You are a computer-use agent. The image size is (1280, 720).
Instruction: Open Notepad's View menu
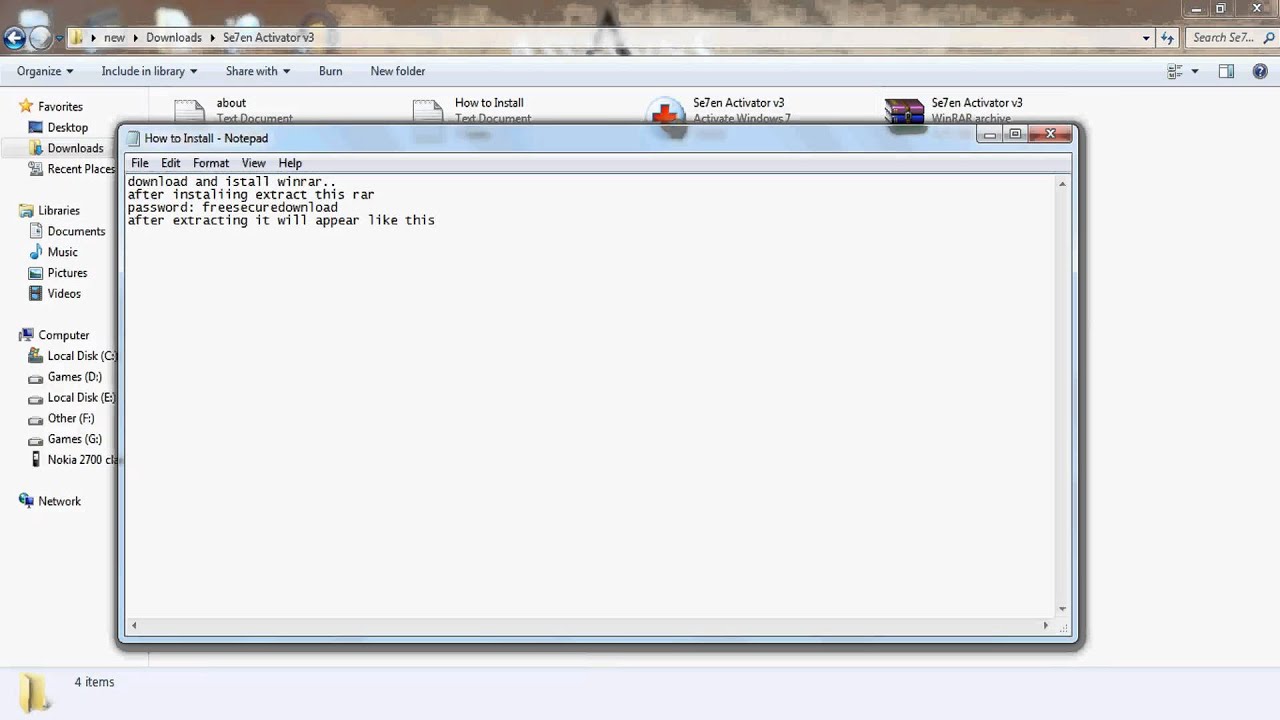click(253, 163)
